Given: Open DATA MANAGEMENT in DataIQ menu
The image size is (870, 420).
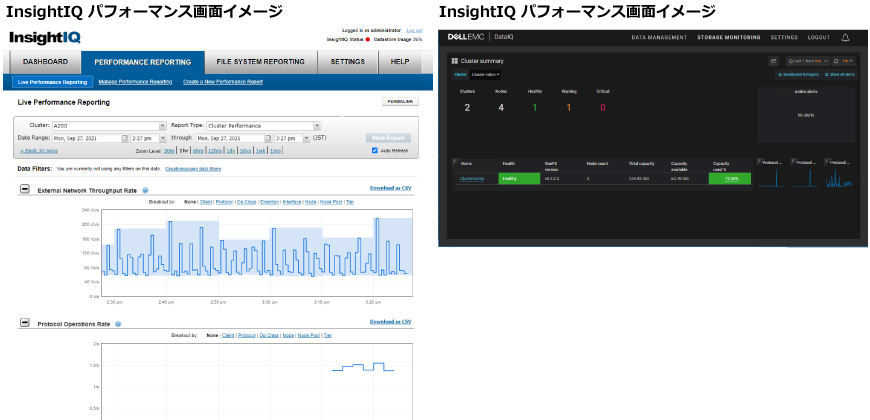Looking at the screenshot, I should point(659,38).
